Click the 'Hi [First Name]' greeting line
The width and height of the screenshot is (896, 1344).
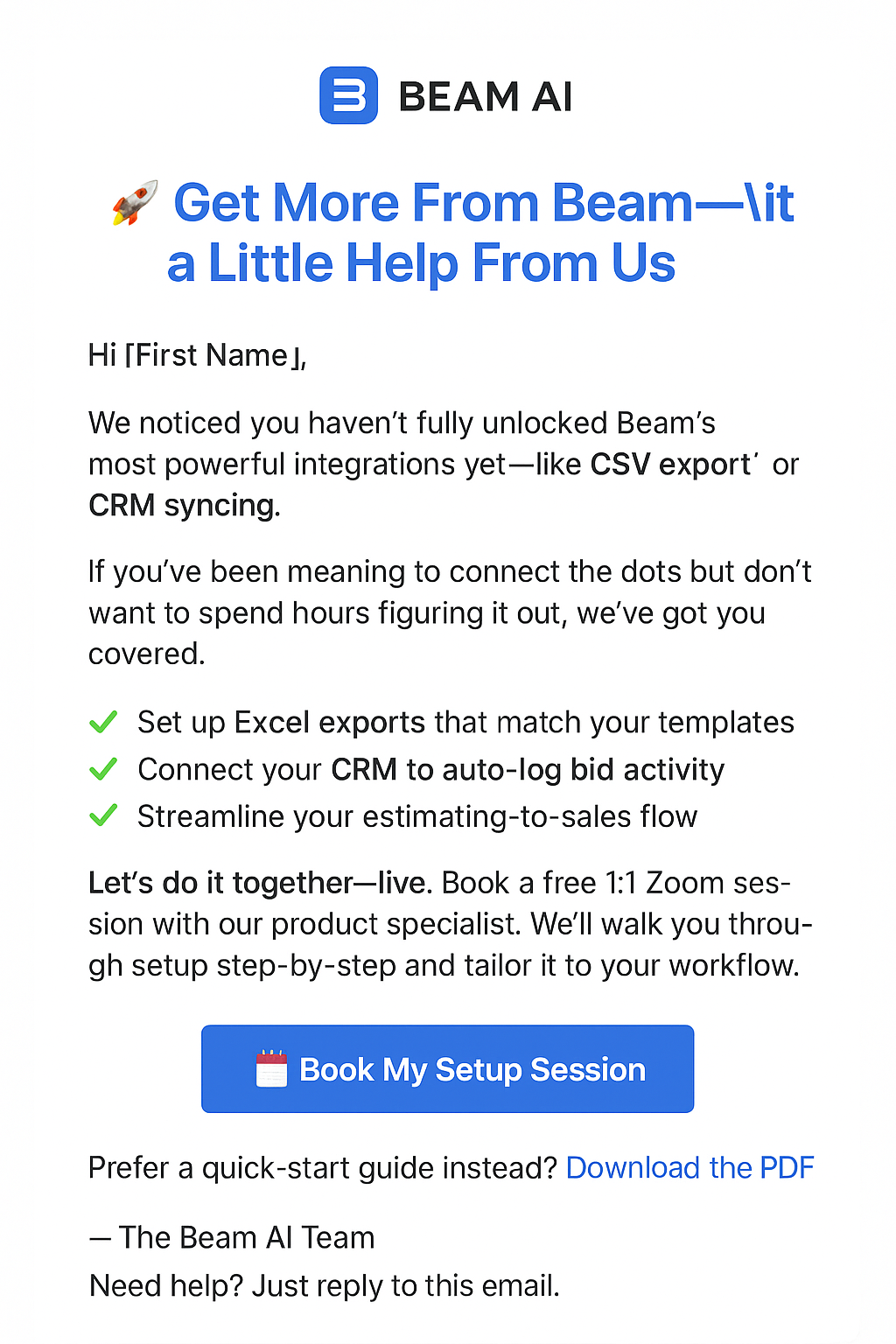(x=198, y=355)
